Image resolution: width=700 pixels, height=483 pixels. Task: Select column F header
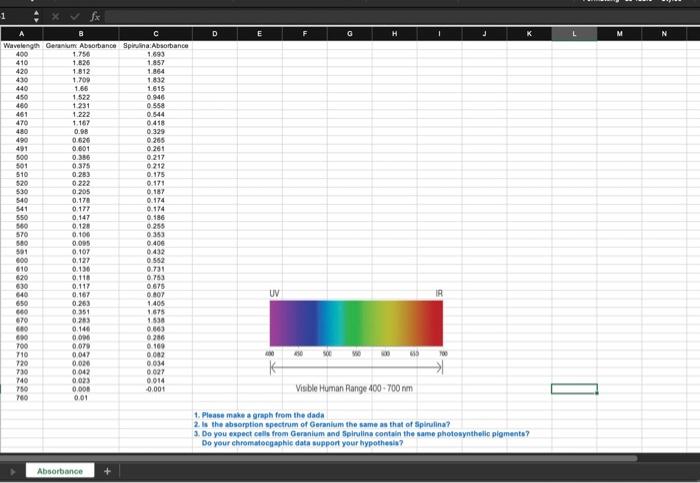305,33
